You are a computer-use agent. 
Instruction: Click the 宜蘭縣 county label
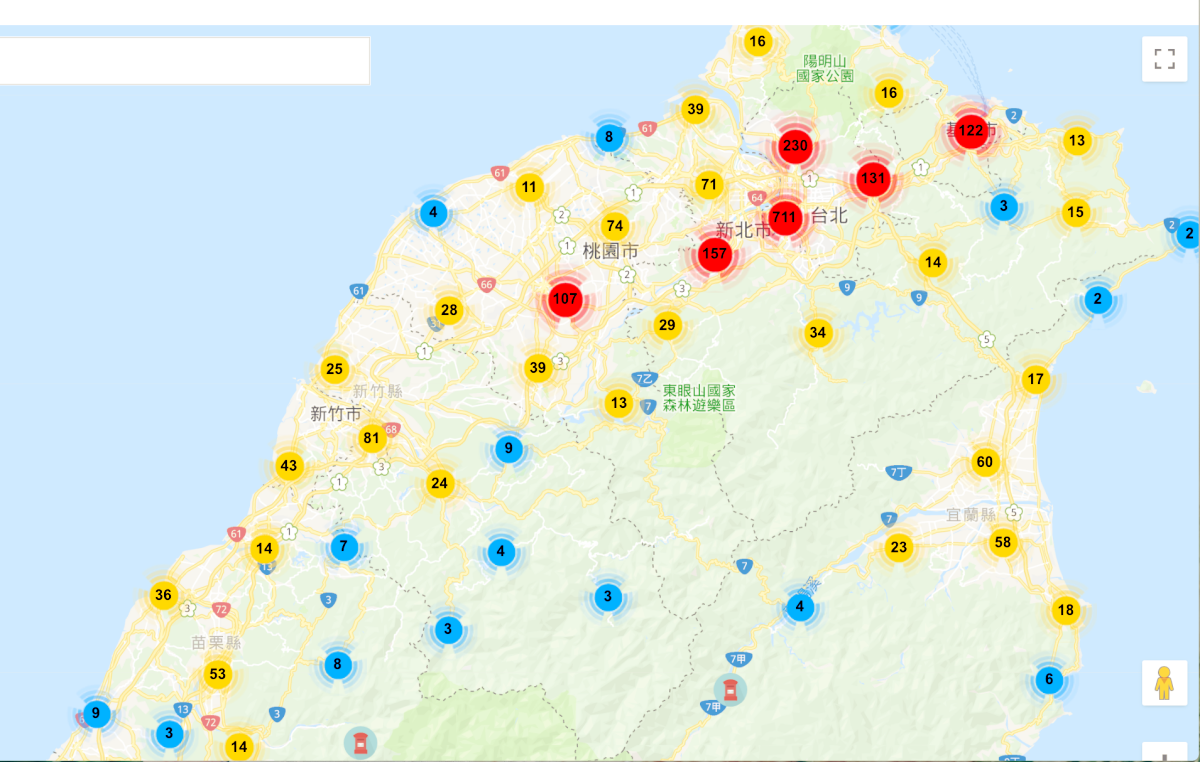click(972, 515)
